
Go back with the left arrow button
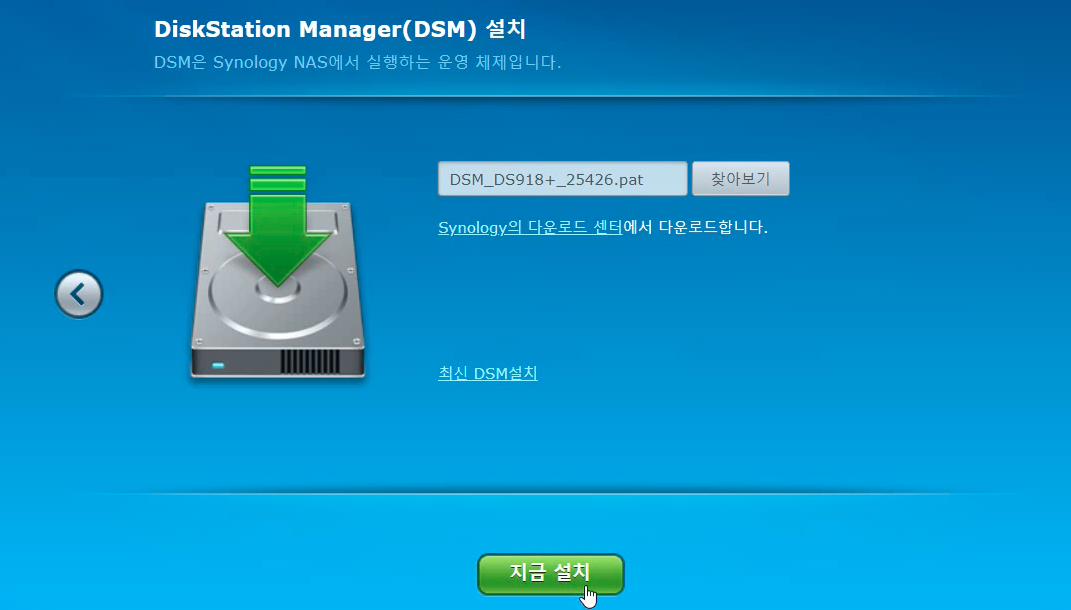point(79,294)
